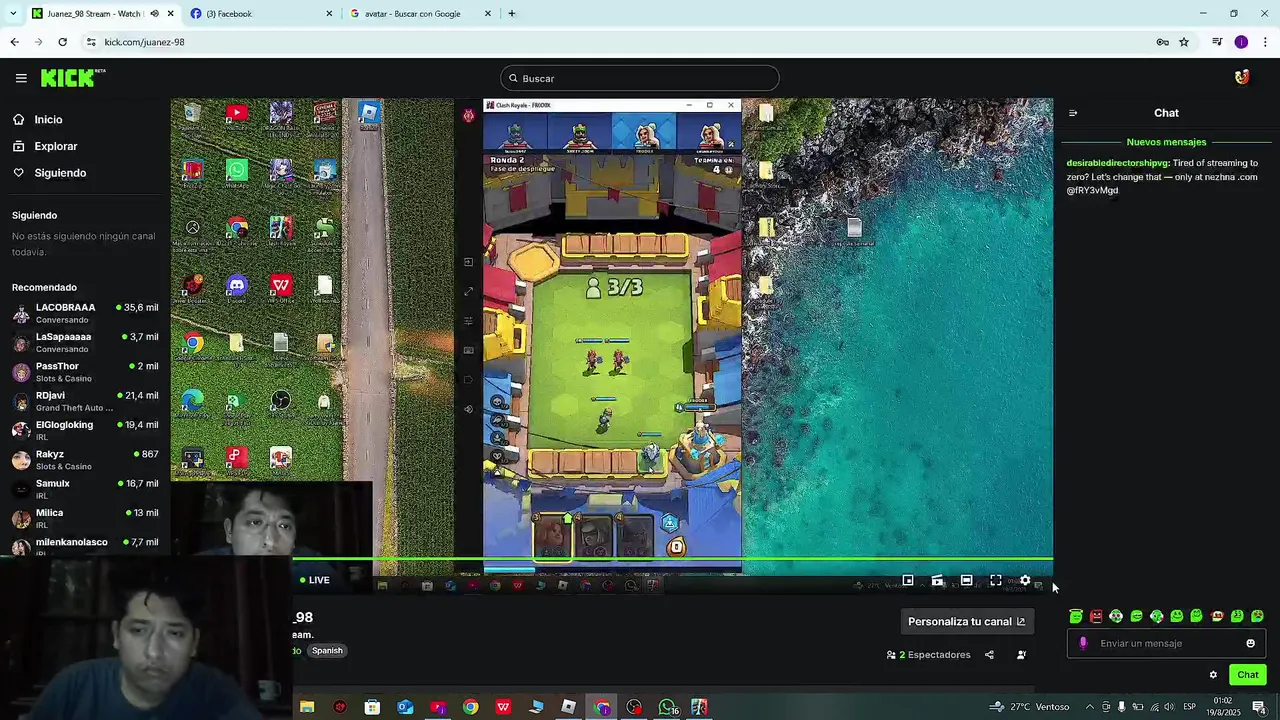Click the LIVE indicator on the player
1280x720 pixels.
click(314, 580)
